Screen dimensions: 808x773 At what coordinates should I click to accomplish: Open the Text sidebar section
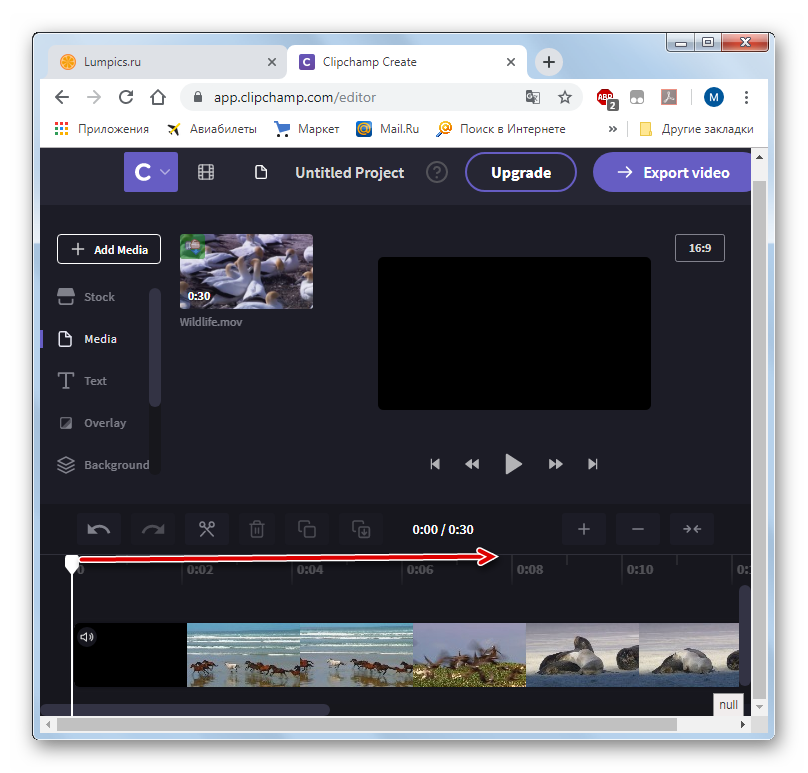coord(95,381)
